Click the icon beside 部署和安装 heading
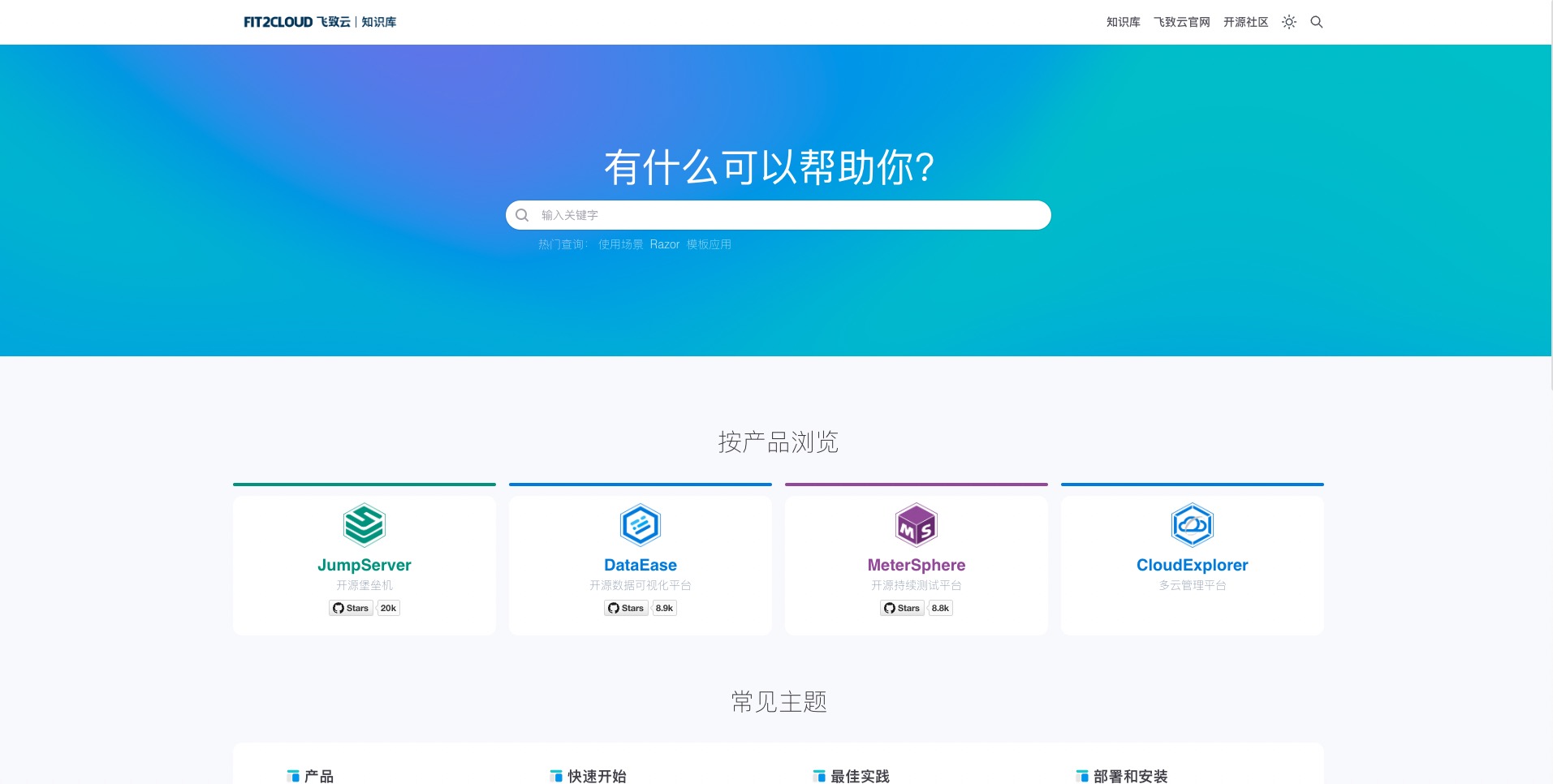1553x784 pixels. coord(1082,777)
